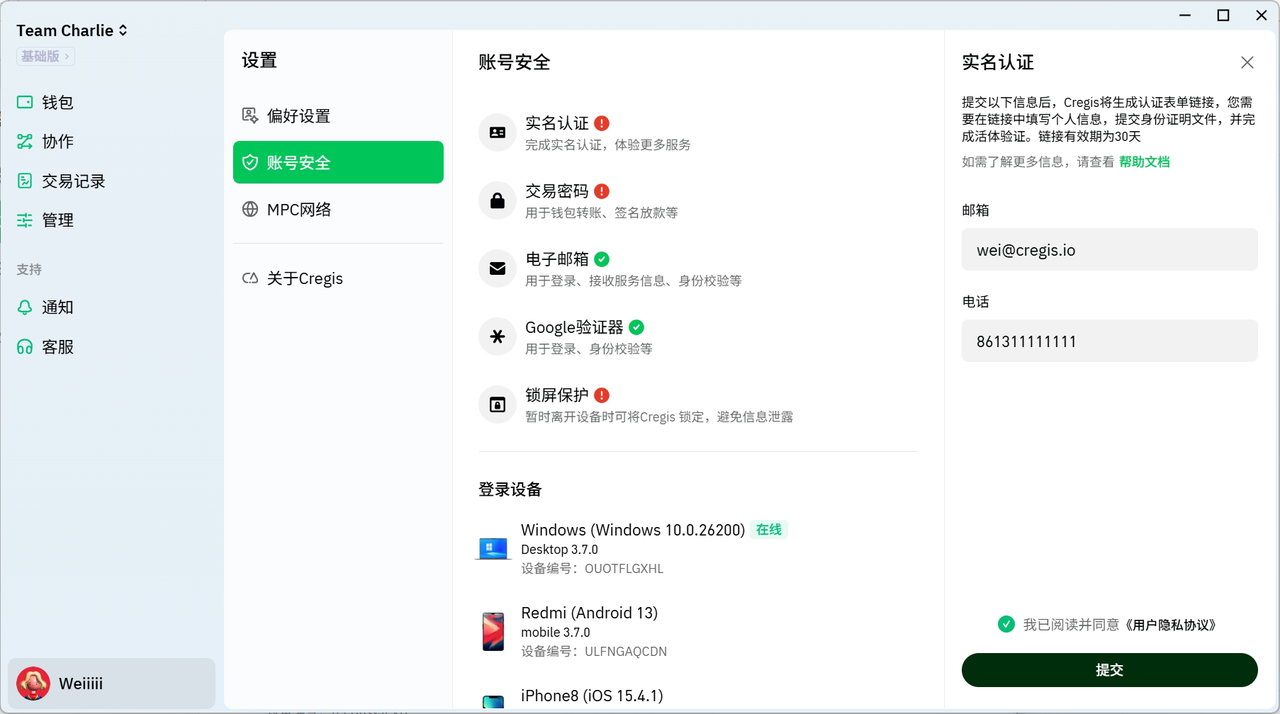This screenshot has width=1280, height=714.
Task: Toggle the privacy agreement consent checkbox
Action: 1006,624
